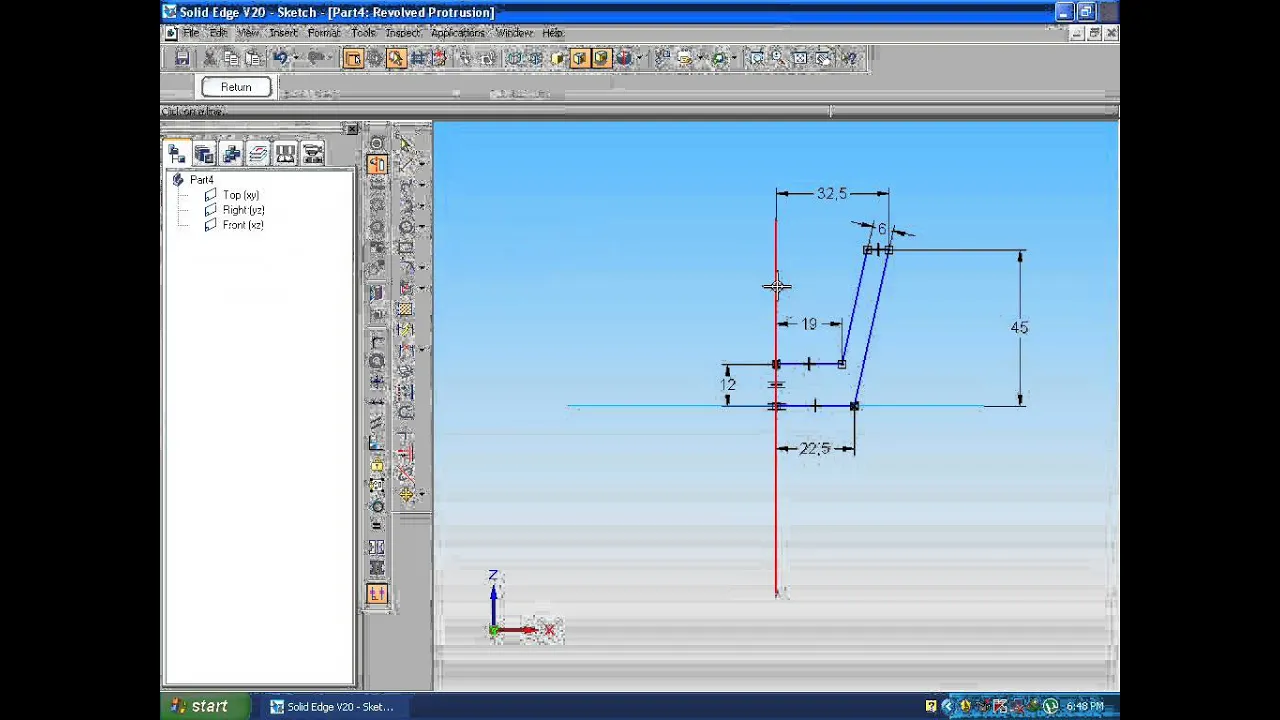Screen dimensions: 1280x720
Task: Open the Tools menu
Action: (363, 33)
